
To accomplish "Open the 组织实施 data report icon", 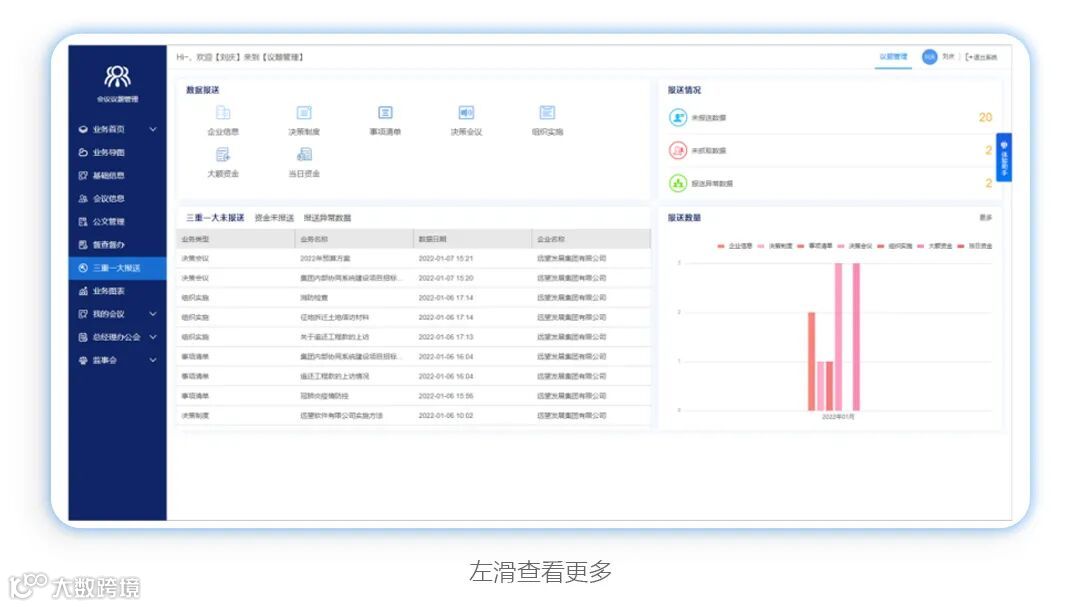I will [548, 113].
